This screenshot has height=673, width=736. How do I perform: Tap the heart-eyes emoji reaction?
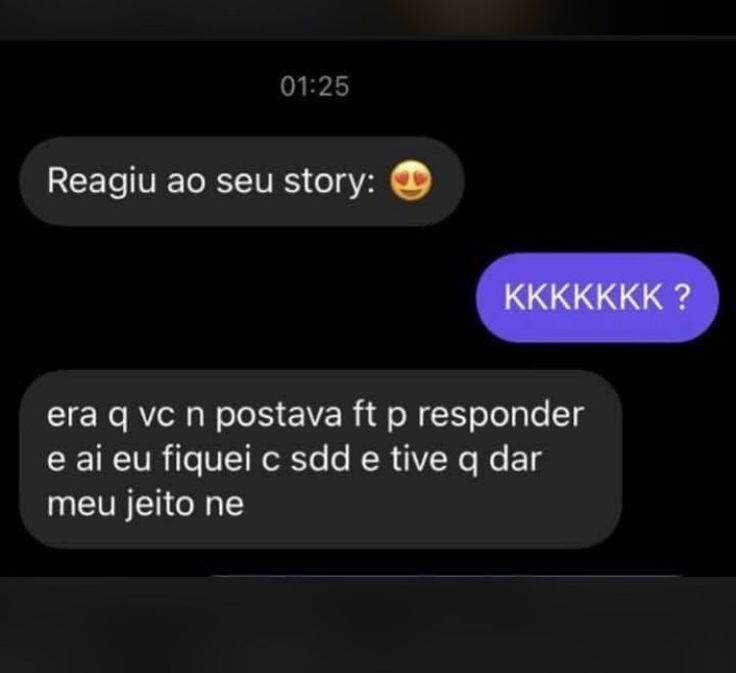[x=410, y=181]
